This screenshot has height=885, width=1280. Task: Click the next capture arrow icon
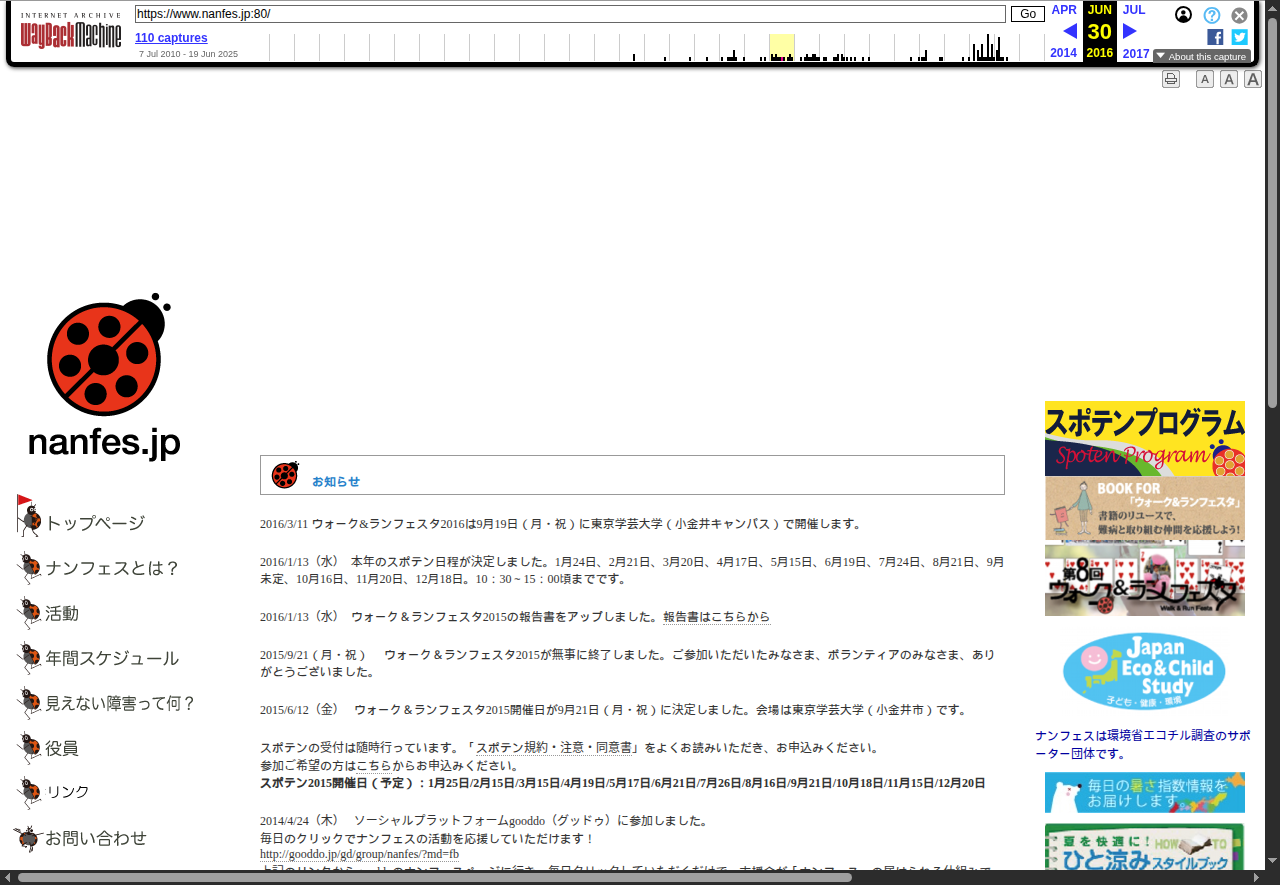[x=1130, y=31]
